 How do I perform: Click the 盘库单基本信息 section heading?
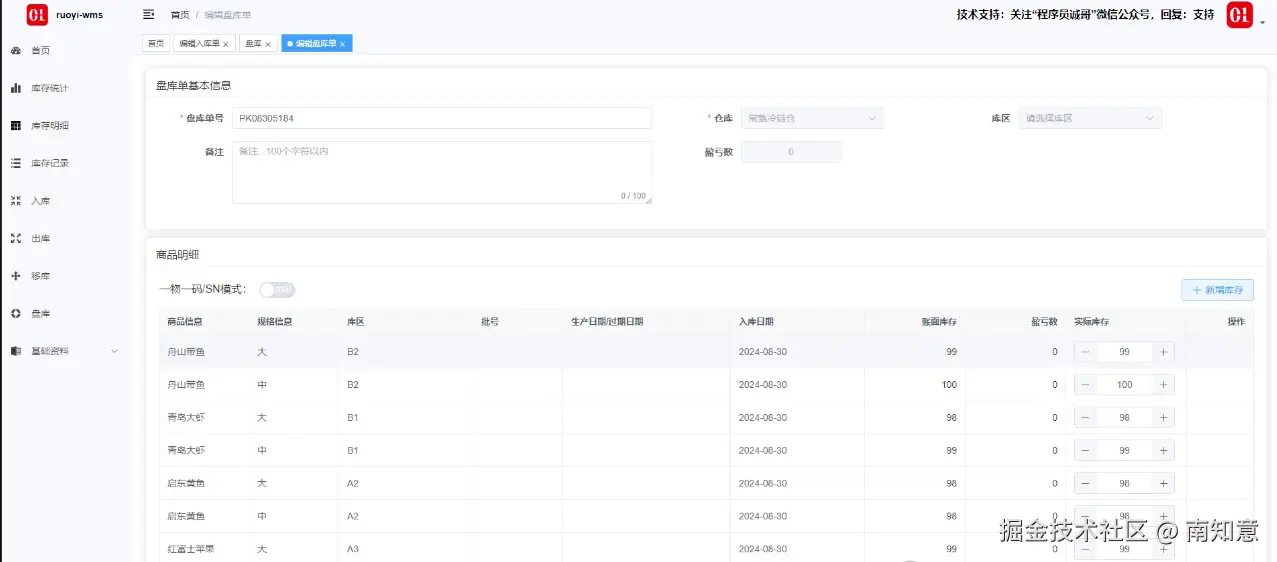193,86
